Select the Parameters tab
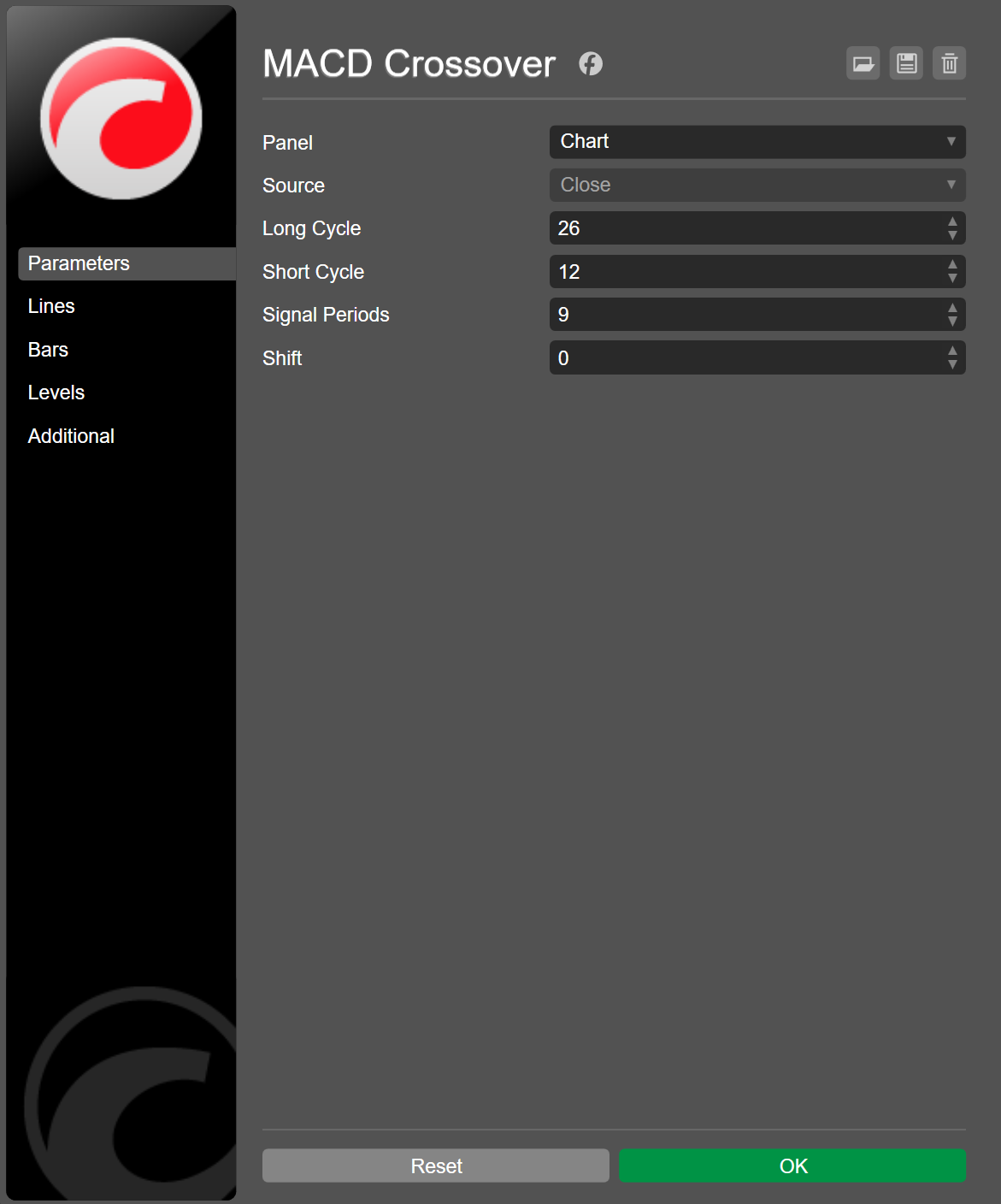 (79, 263)
